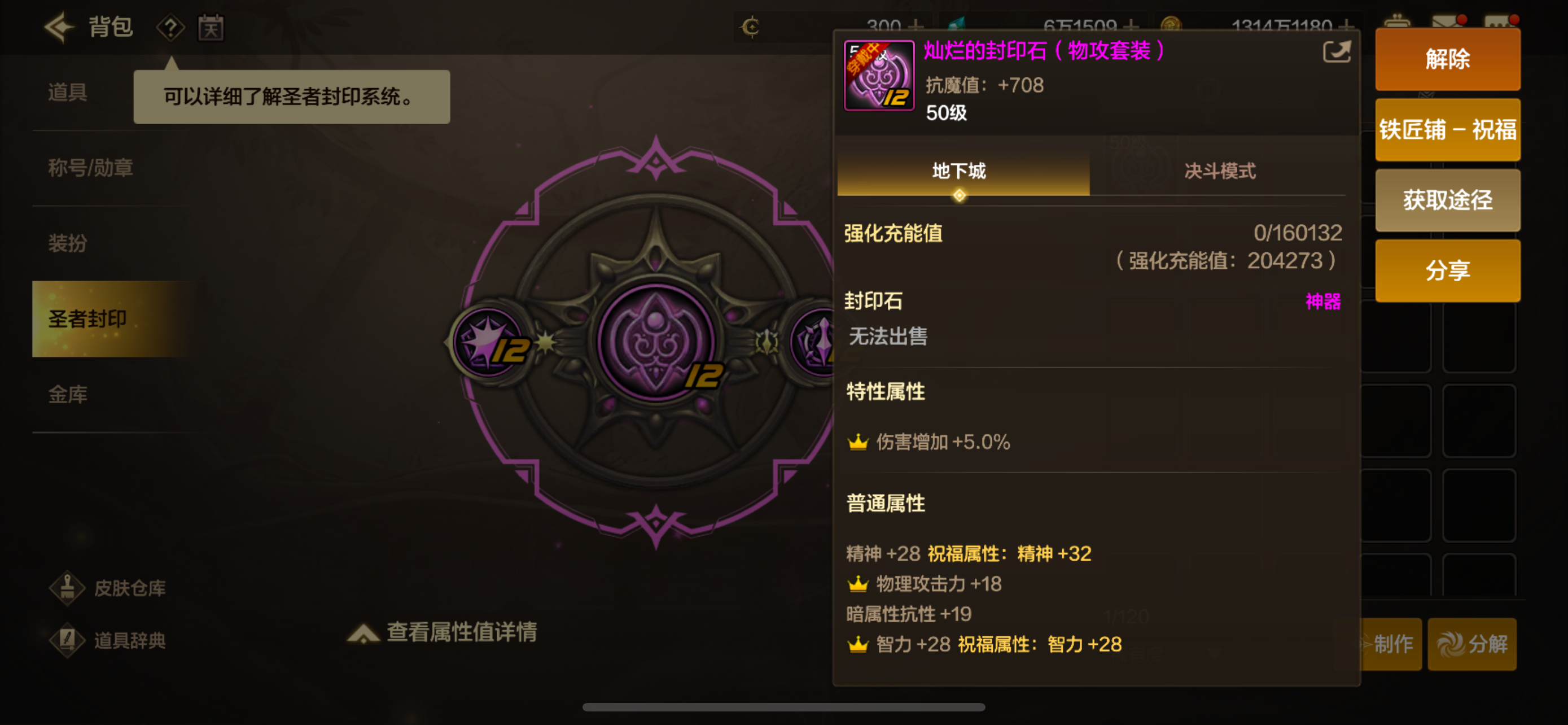Screen dimensions: 1568x725
Task: Expand 查看属性值详情 attribute details
Action: coord(443,632)
